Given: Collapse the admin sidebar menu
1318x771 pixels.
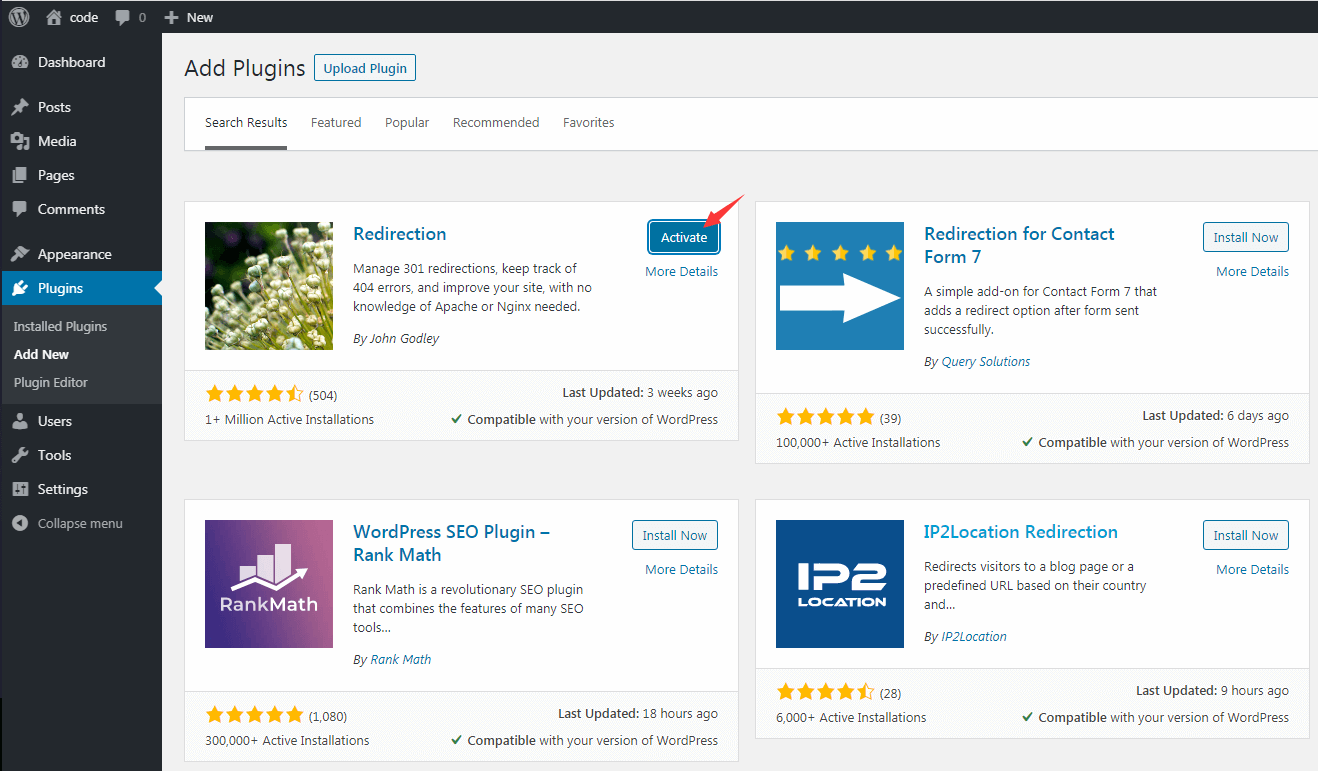Looking at the screenshot, I should (x=22, y=522).
